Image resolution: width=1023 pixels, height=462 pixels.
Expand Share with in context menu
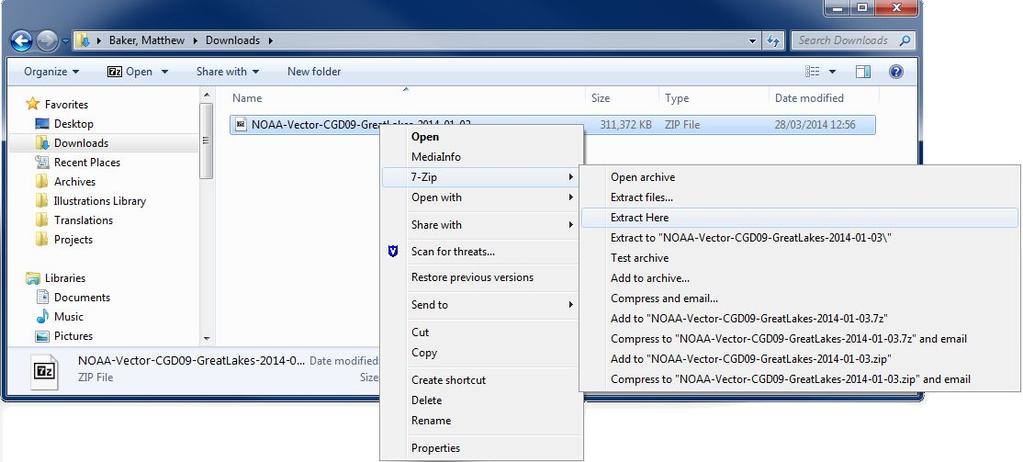(x=480, y=224)
